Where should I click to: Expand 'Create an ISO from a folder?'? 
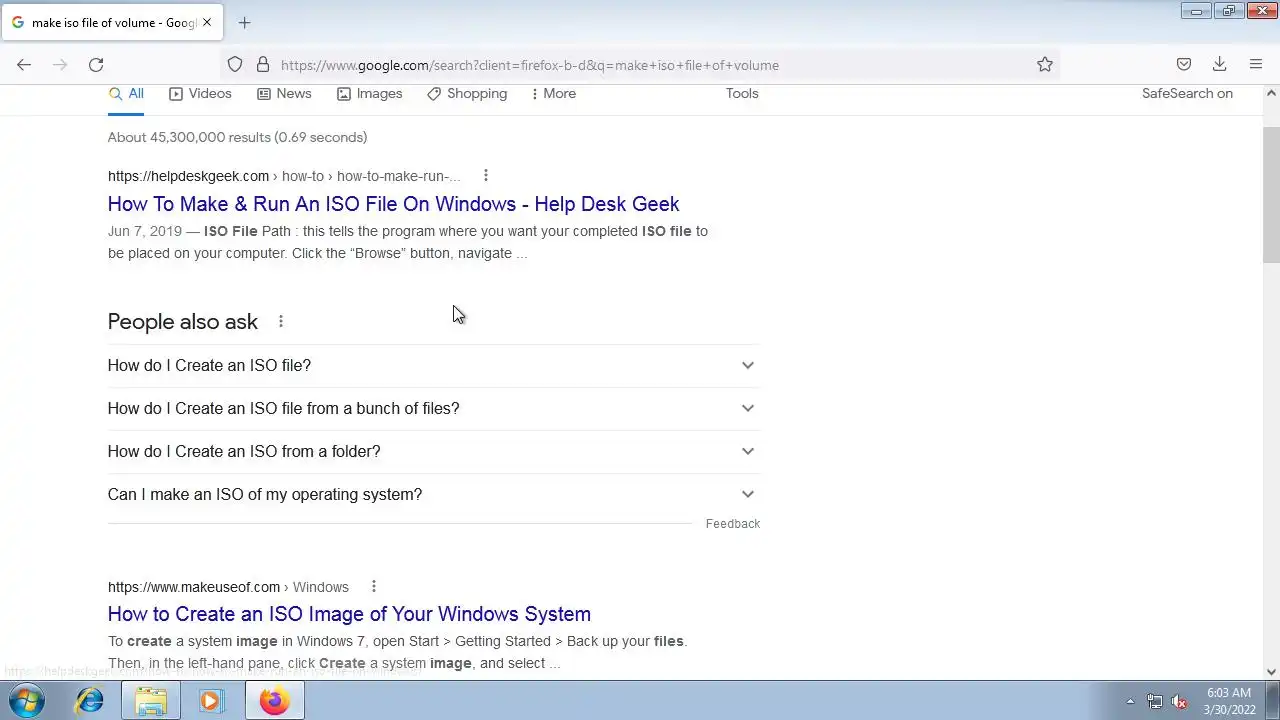434,452
